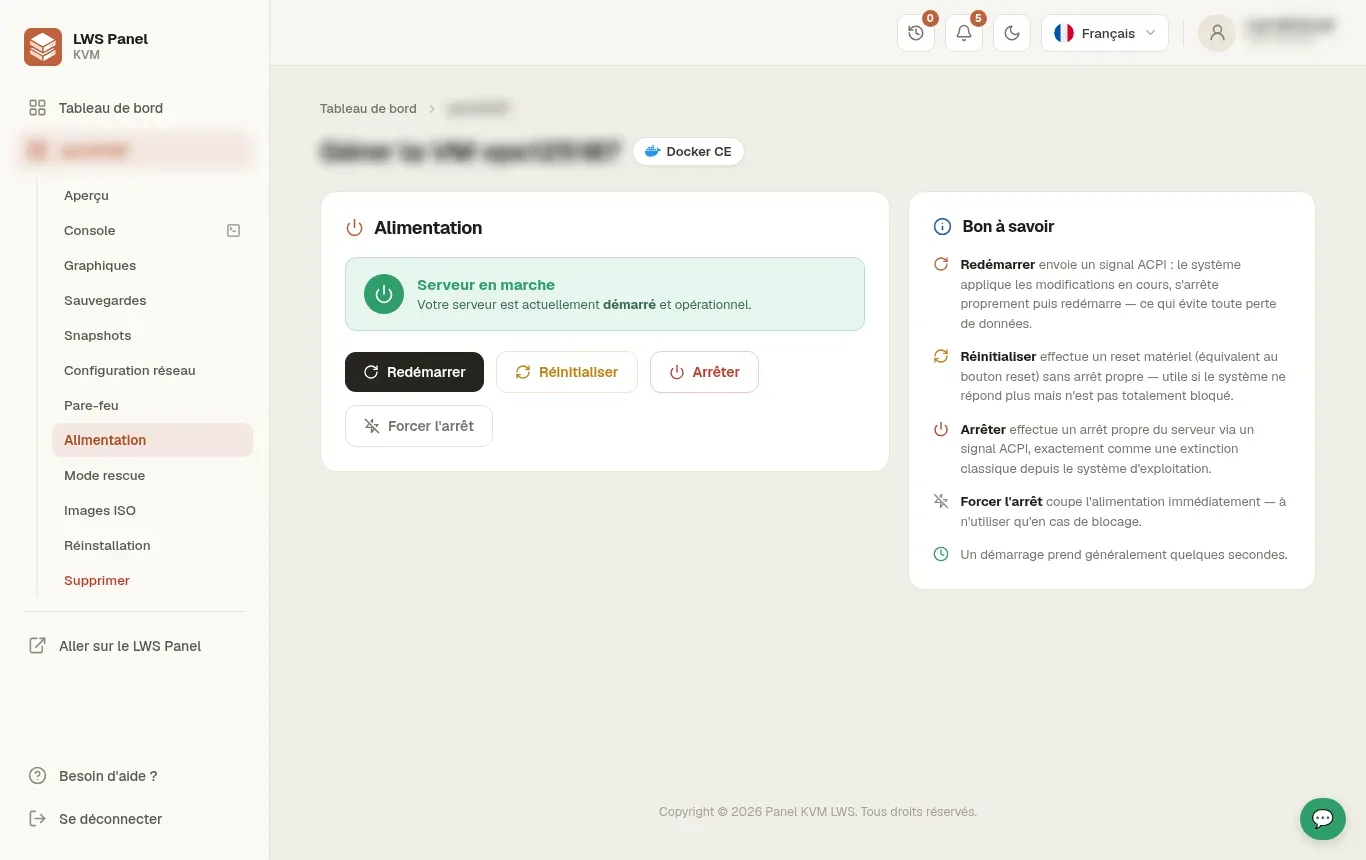Select the Alimentation sidebar item
1366x860 pixels.
(152, 440)
